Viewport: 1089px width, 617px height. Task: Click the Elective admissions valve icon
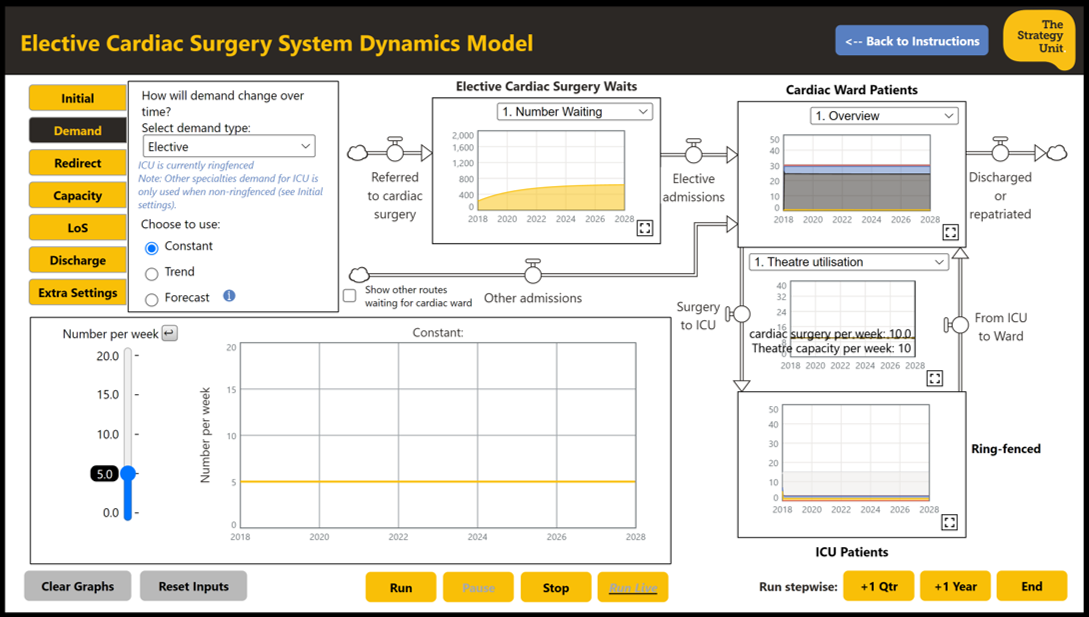tap(693, 153)
